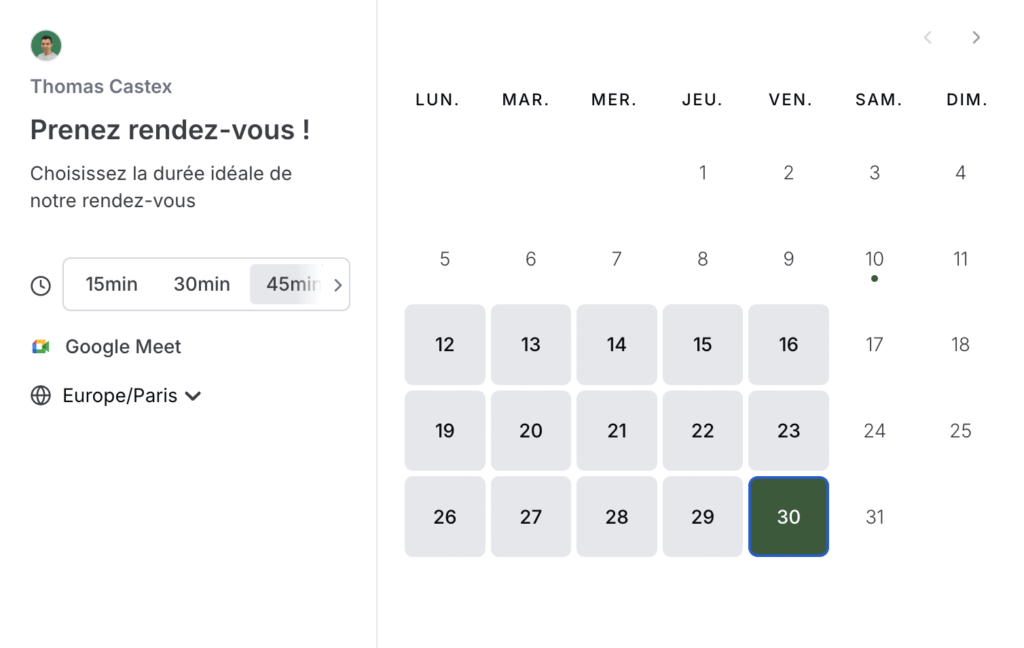Select the 15min duration option
This screenshot has width=1024, height=648.
(x=112, y=284)
